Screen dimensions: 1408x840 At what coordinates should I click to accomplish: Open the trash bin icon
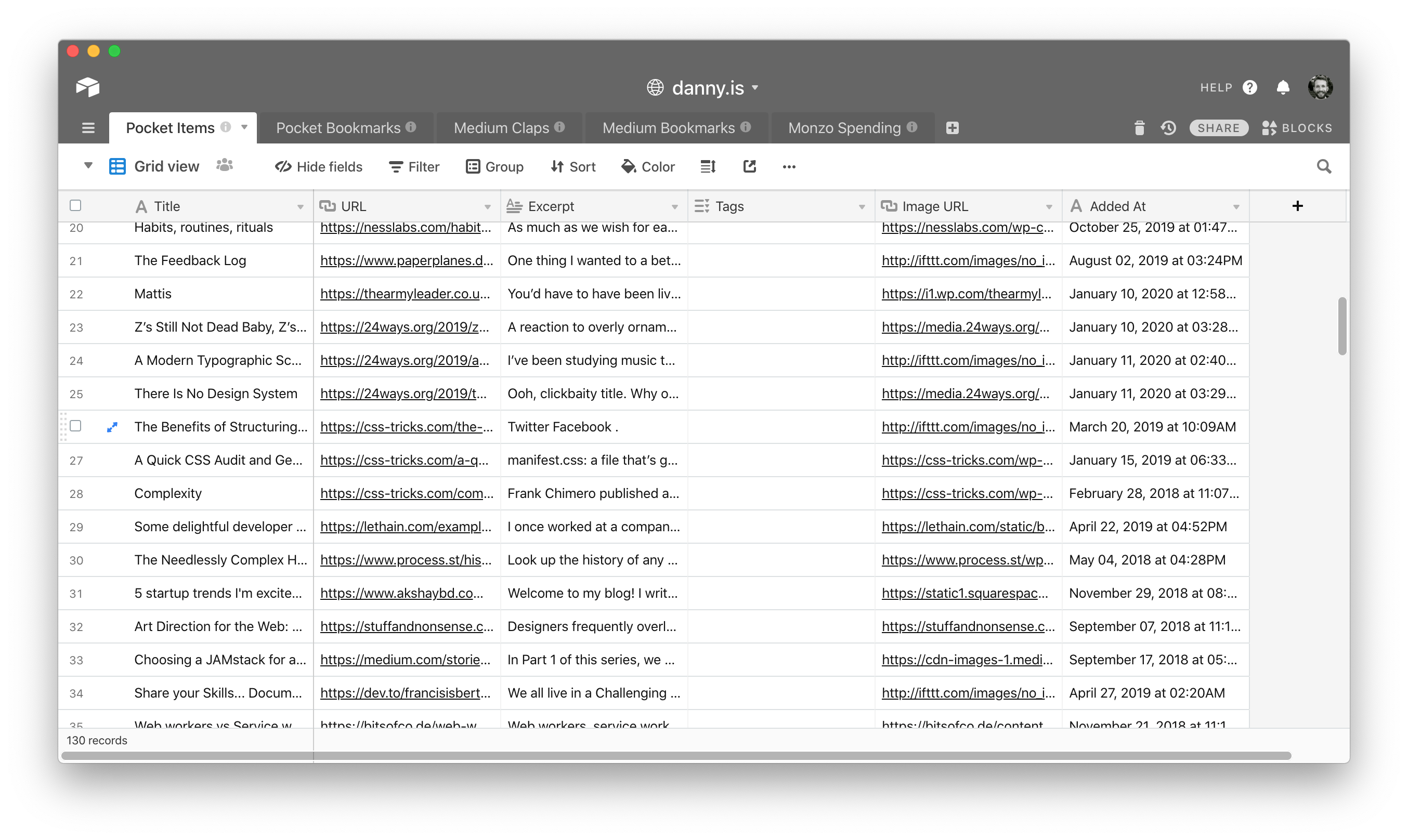(1139, 128)
